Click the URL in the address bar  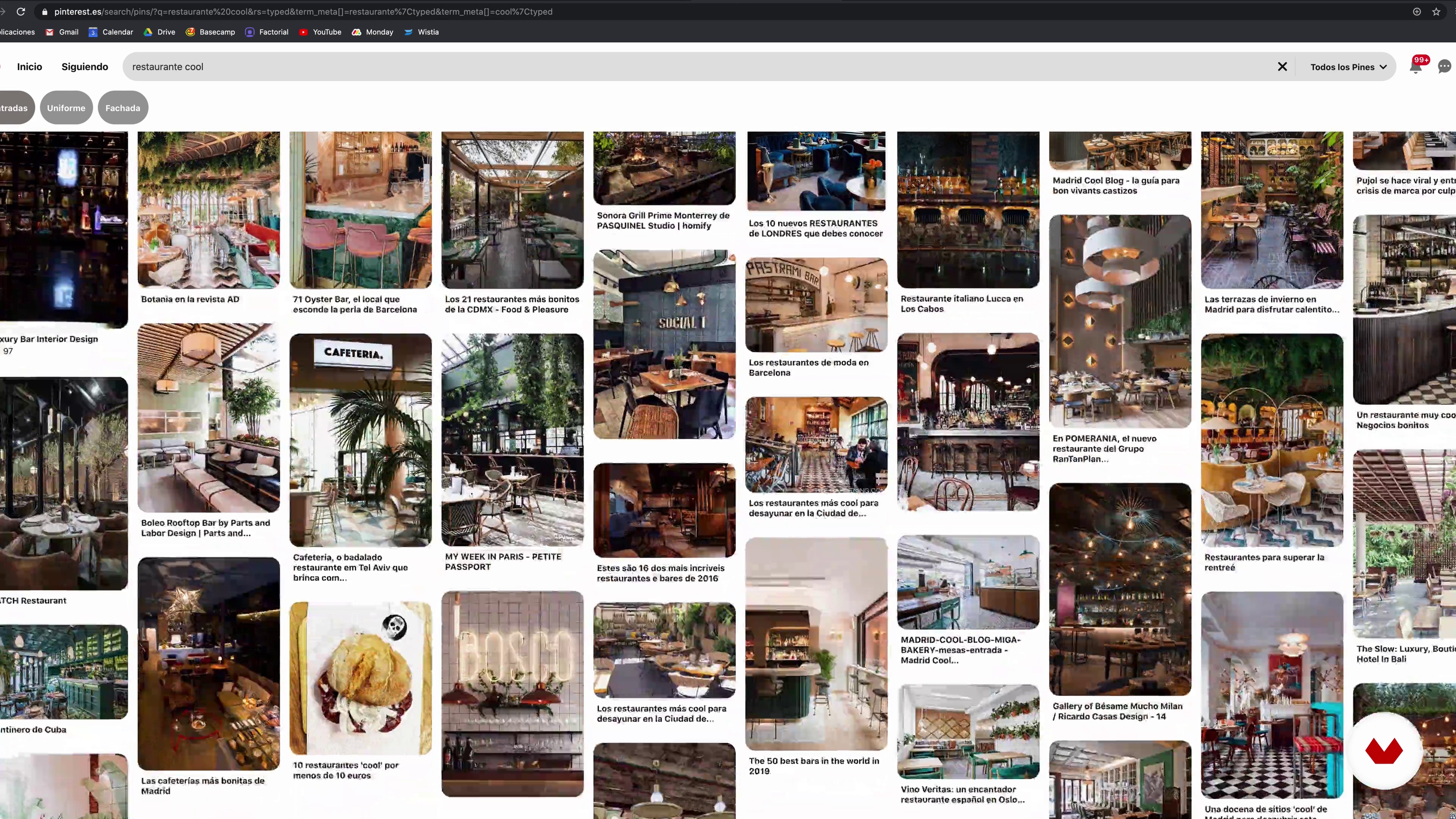303,11
